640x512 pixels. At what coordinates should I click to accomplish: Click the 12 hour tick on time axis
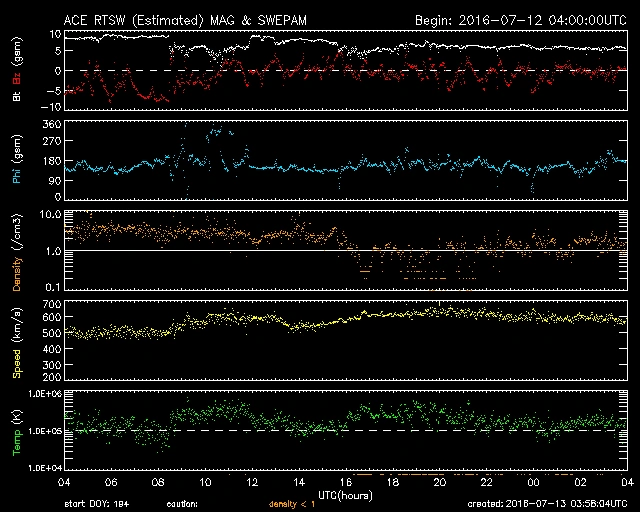point(253,482)
